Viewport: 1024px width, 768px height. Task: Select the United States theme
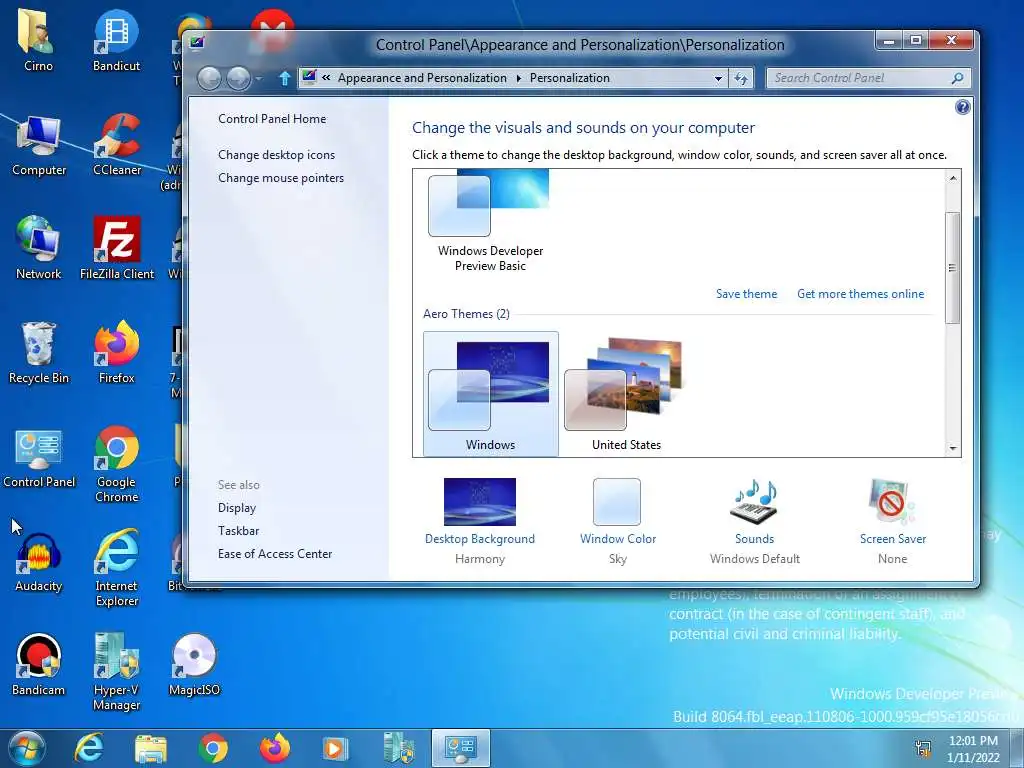point(626,394)
